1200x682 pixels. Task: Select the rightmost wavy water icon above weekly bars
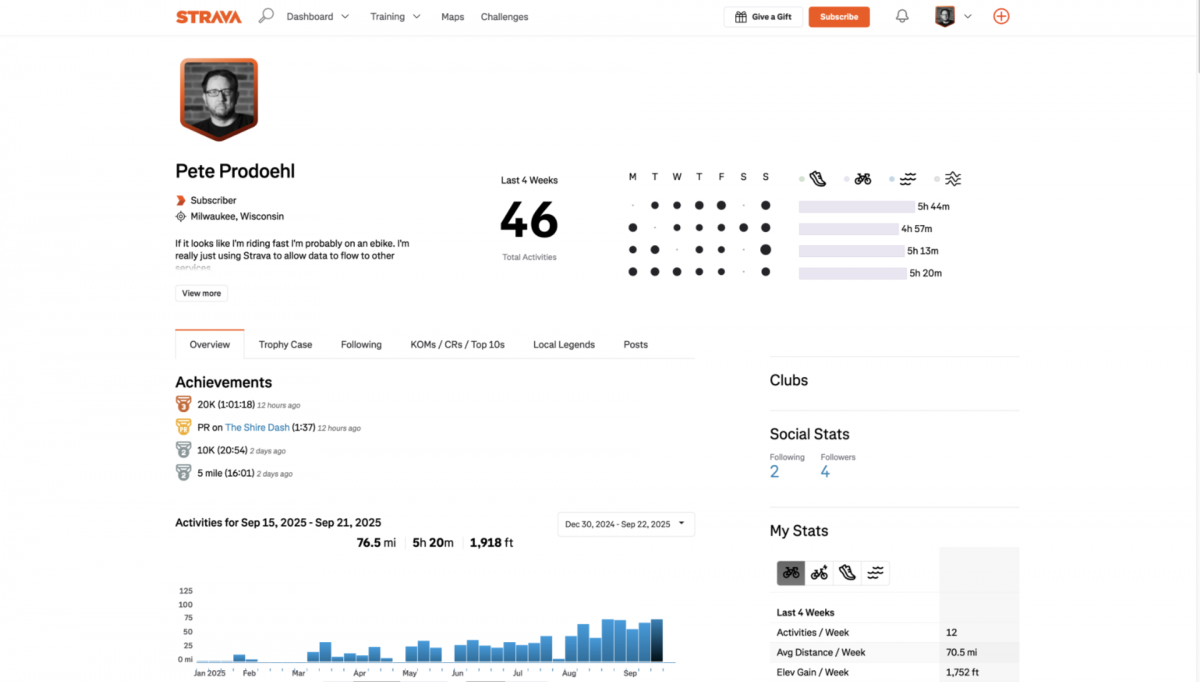click(953, 179)
